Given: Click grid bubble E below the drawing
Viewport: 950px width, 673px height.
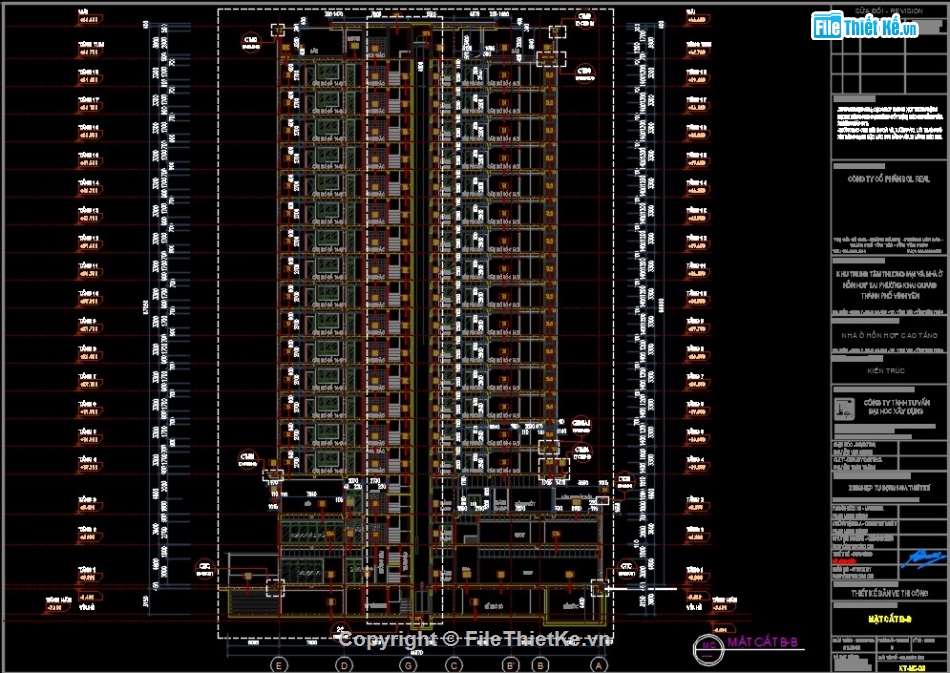Looking at the screenshot, I should (x=278, y=663).
